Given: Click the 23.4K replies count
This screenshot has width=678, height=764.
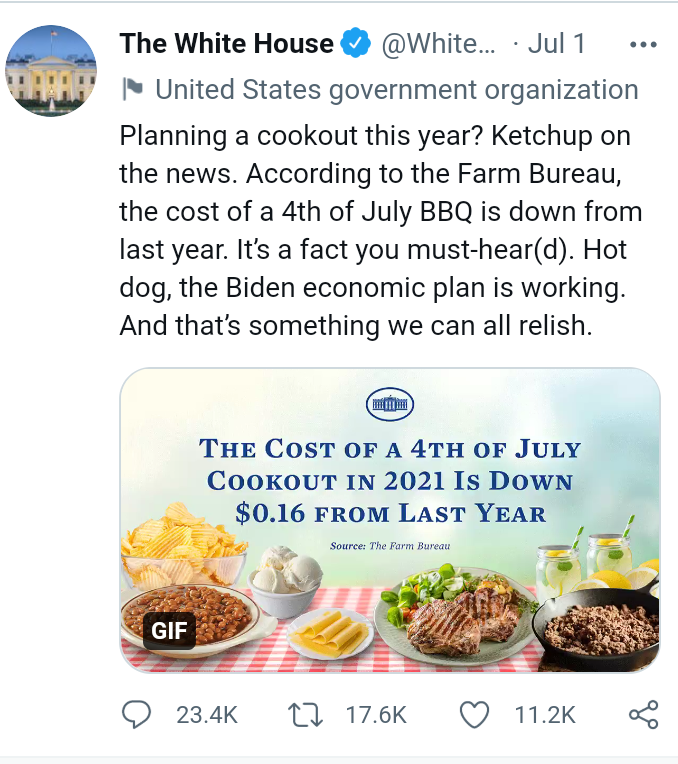Looking at the screenshot, I should 206,714.
